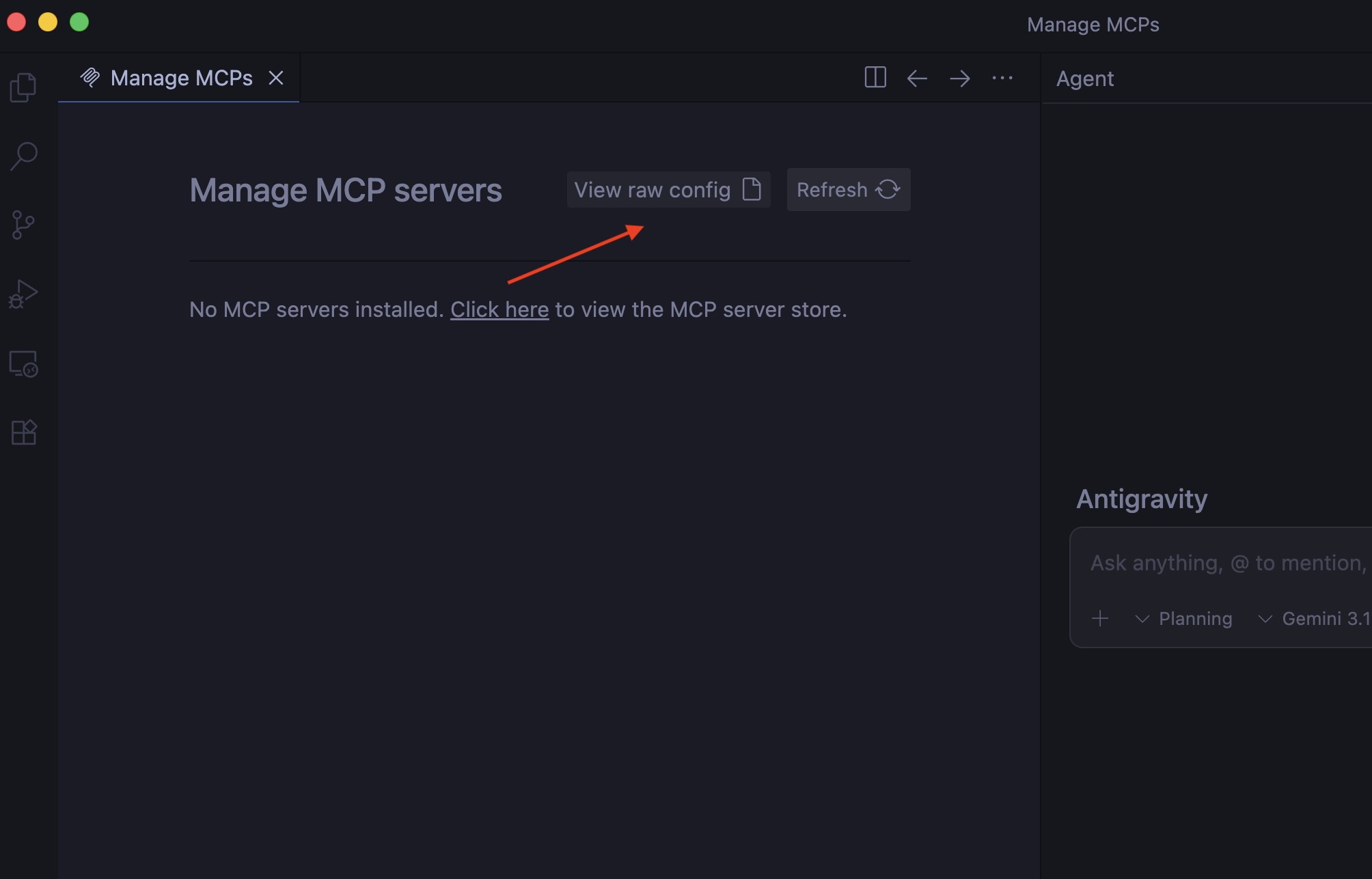Open the Run and Debug icon
1372x879 pixels.
23,294
